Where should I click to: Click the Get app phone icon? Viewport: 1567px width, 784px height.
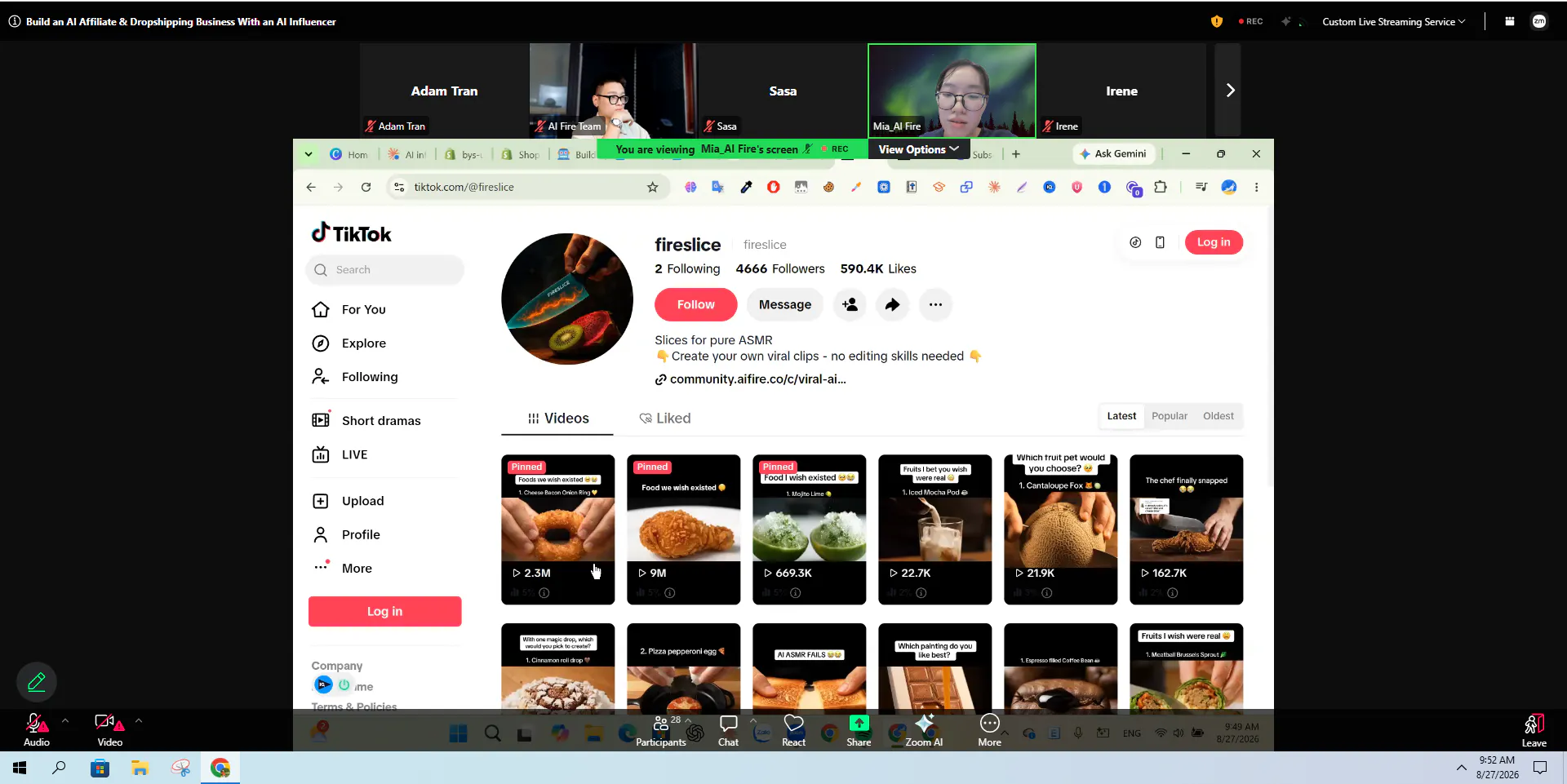click(1160, 242)
